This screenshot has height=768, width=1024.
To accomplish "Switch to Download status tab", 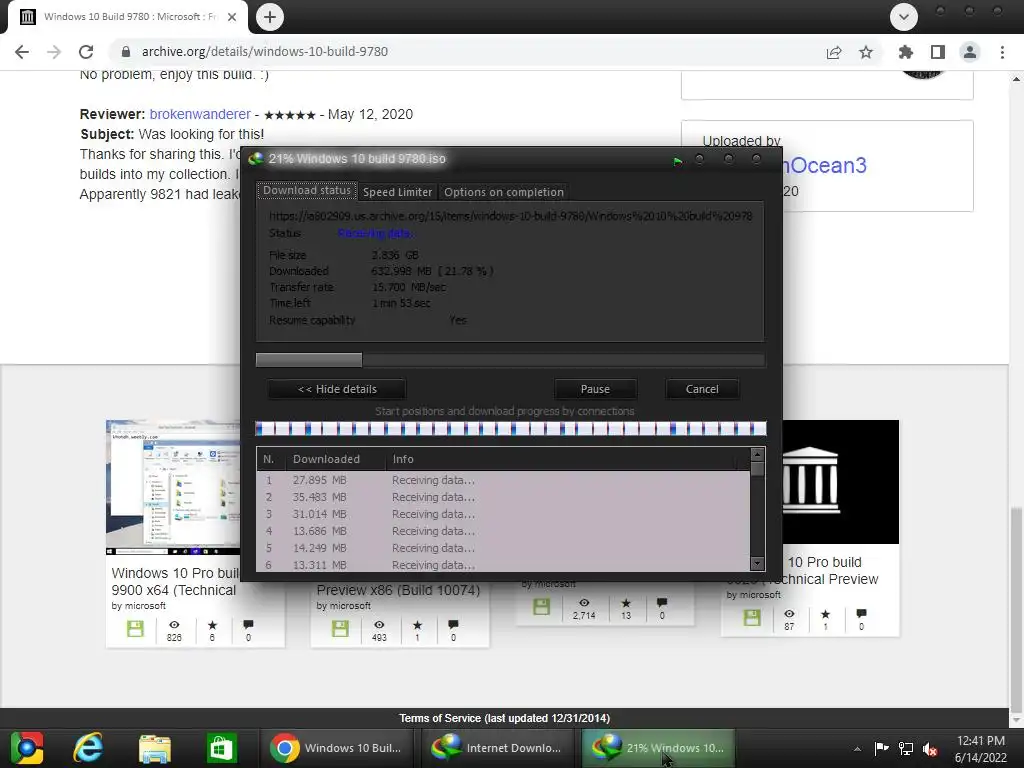I will (x=307, y=191).
